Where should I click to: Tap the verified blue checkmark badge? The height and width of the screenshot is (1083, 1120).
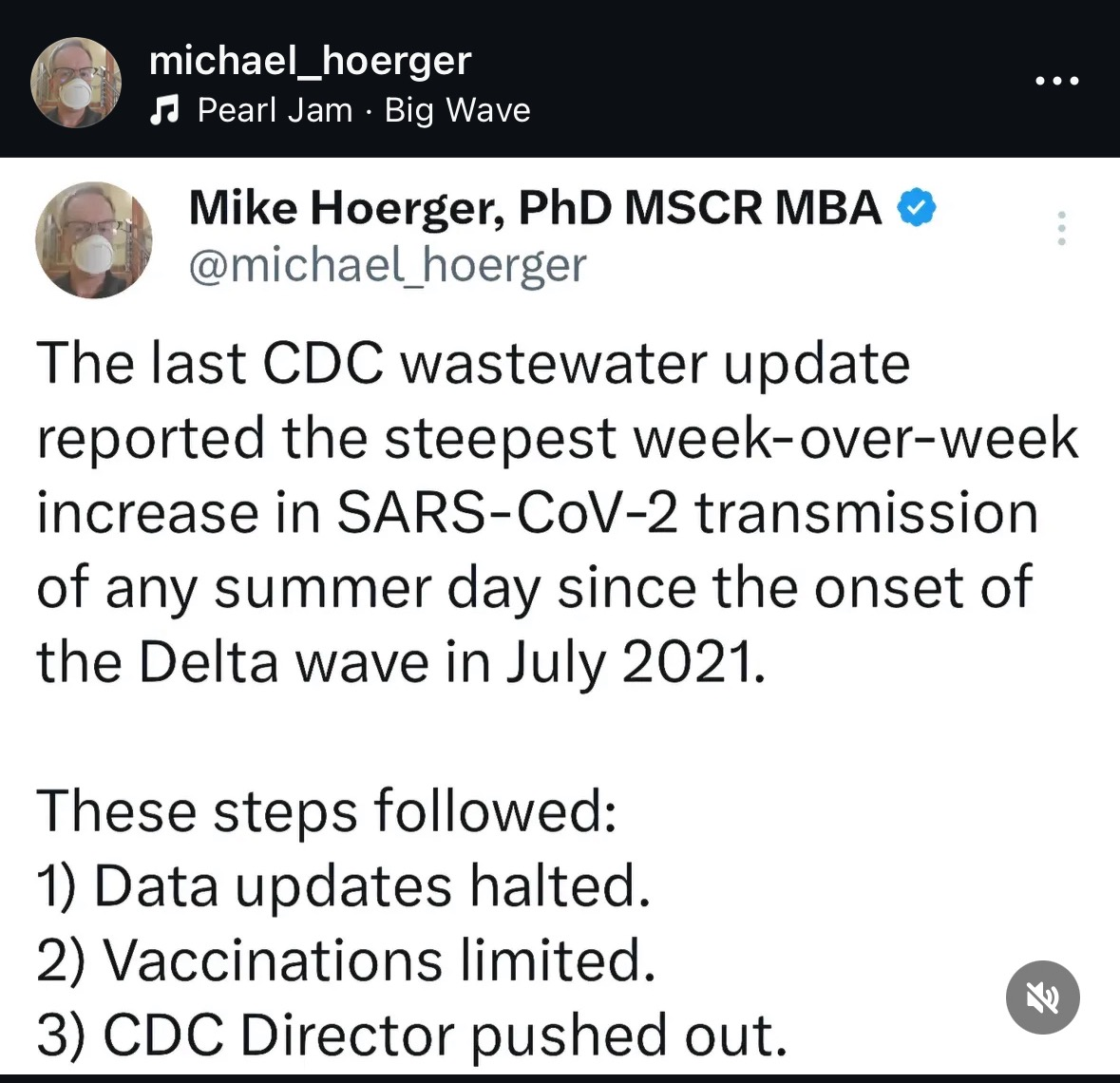[x=916, y=207]
